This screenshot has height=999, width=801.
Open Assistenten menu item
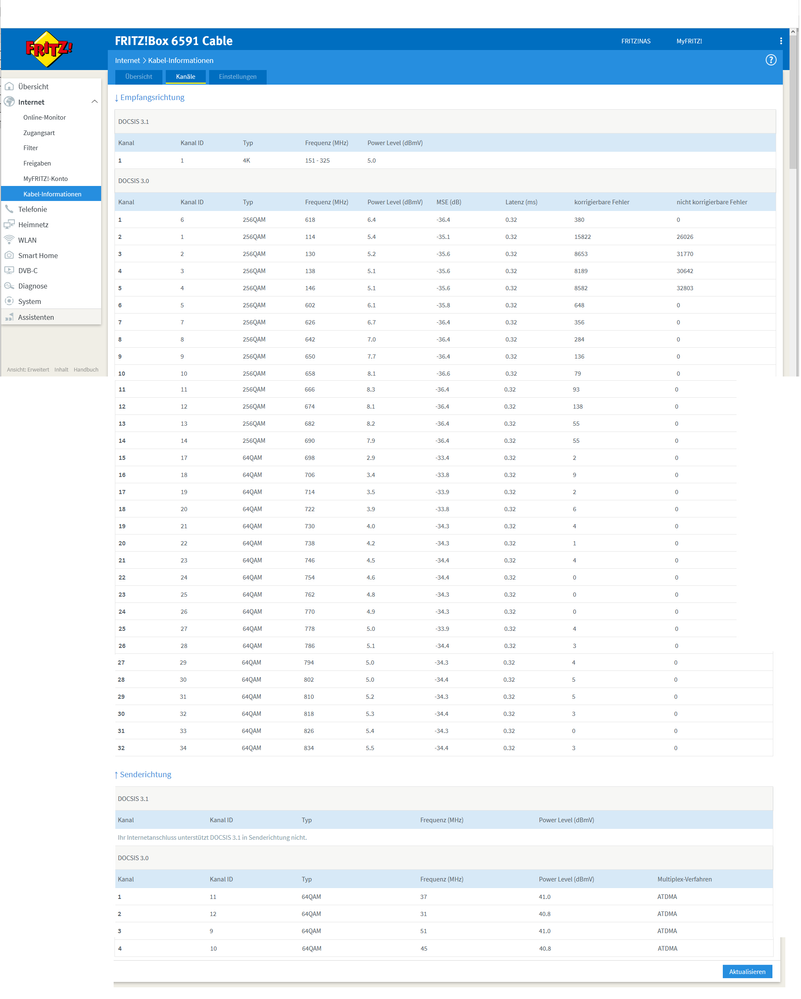pyautogui.click(x=36, y=317)
